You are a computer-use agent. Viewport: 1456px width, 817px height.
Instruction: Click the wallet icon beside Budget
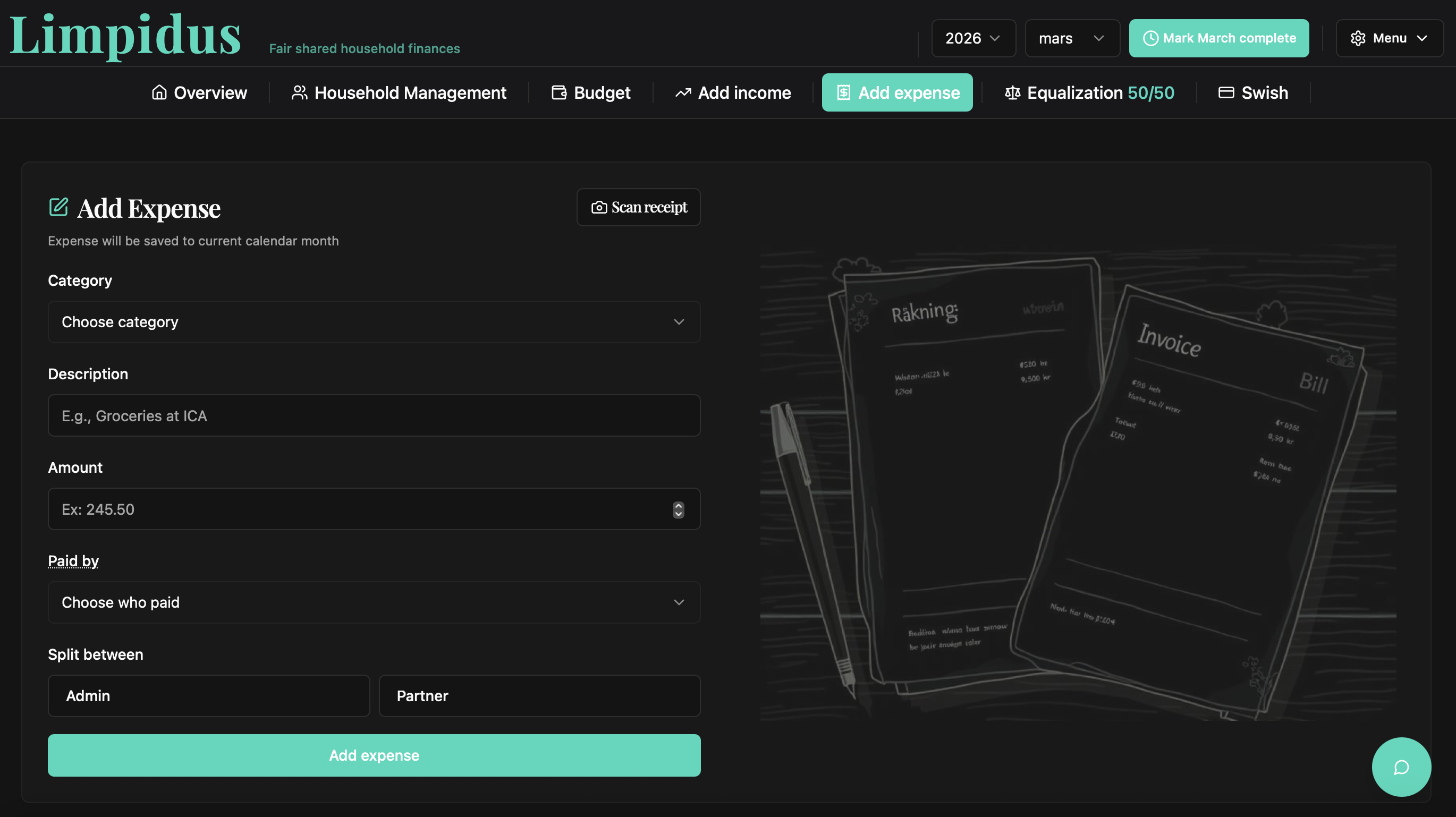558,92
